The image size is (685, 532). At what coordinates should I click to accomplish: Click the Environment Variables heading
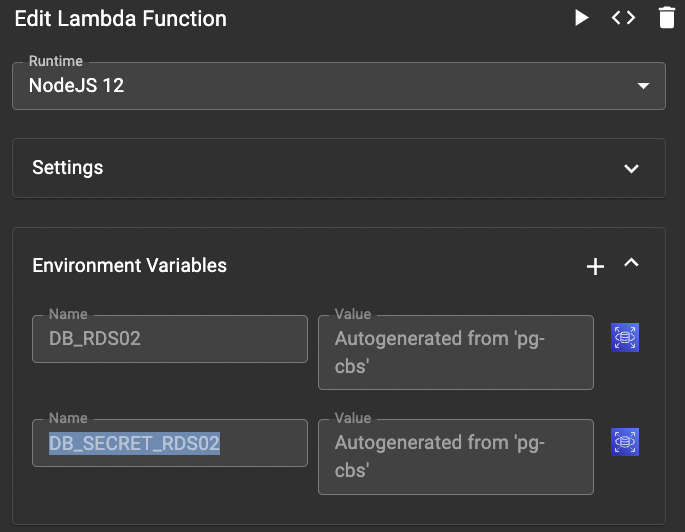pyautogui.click(x=130, y=266)
